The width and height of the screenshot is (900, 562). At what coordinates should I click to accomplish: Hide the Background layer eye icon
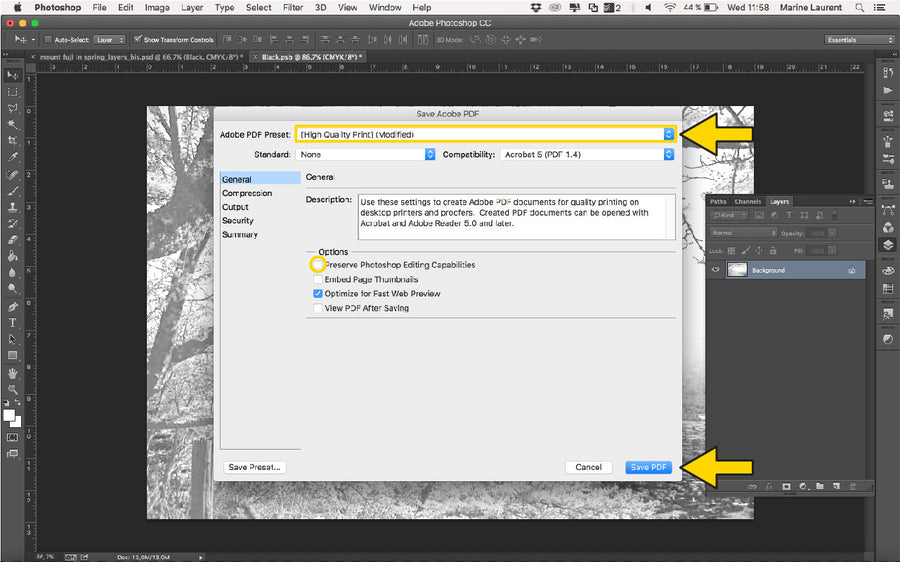715,270
